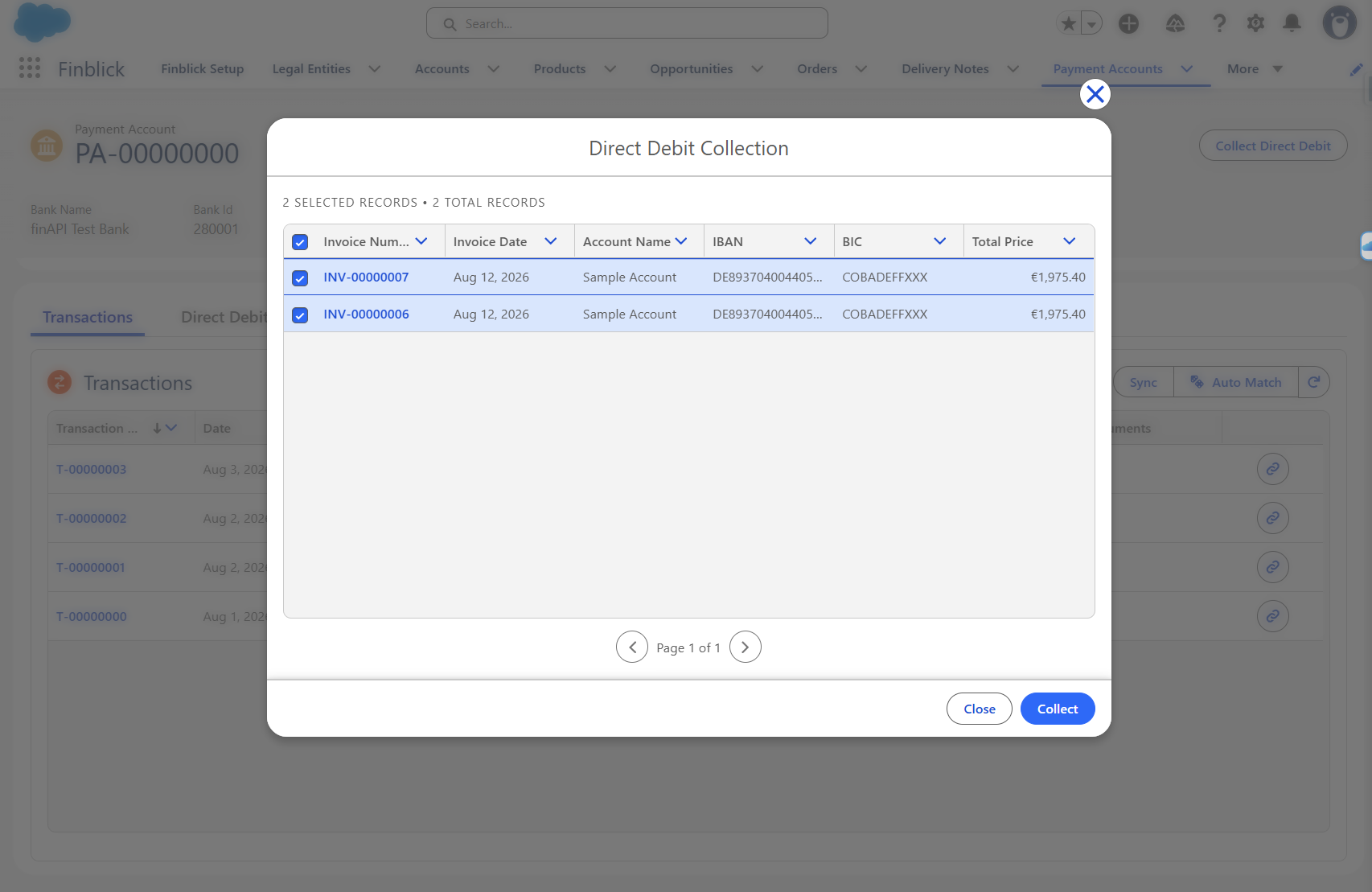Expand the Delivery Notes nav dropdown
The image size is (1372, 892).
(x=1013, y=69)
